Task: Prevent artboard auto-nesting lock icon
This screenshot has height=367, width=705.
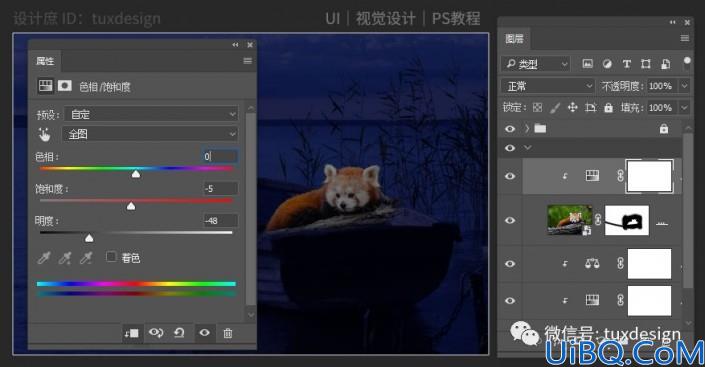Action: (x=590, y=107)
